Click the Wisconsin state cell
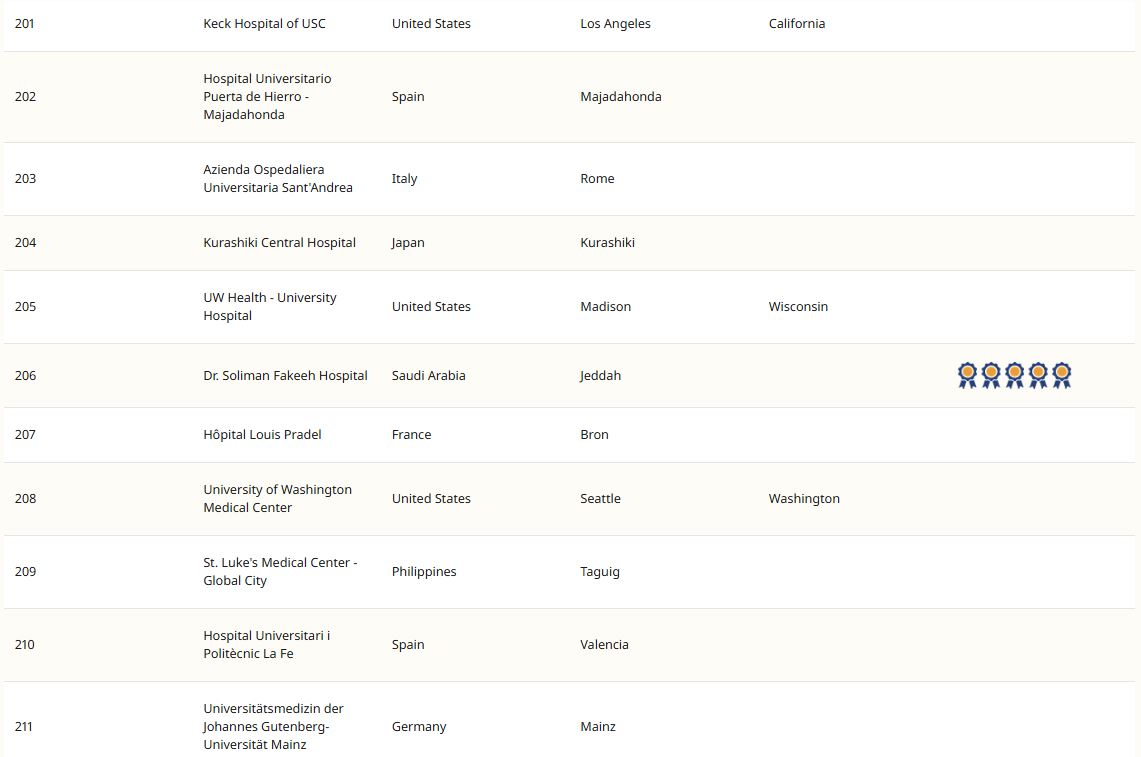The height and width of the screenshot is (757, 1141). [798, 307]
